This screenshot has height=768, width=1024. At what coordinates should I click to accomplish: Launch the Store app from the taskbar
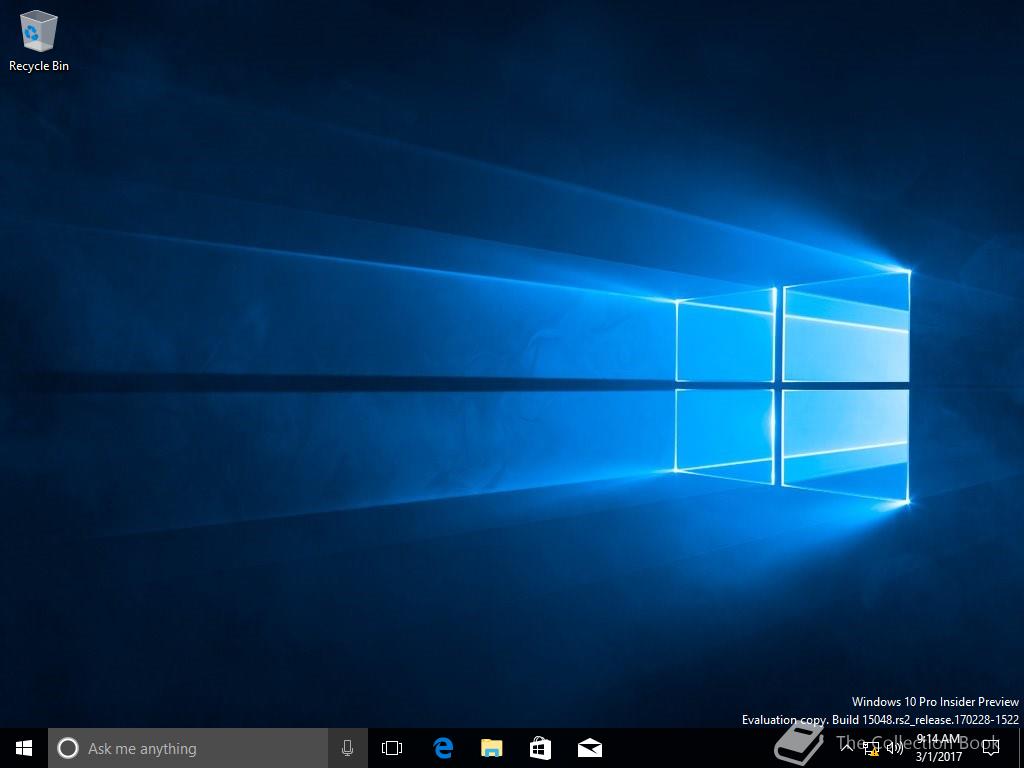[541, 748]
